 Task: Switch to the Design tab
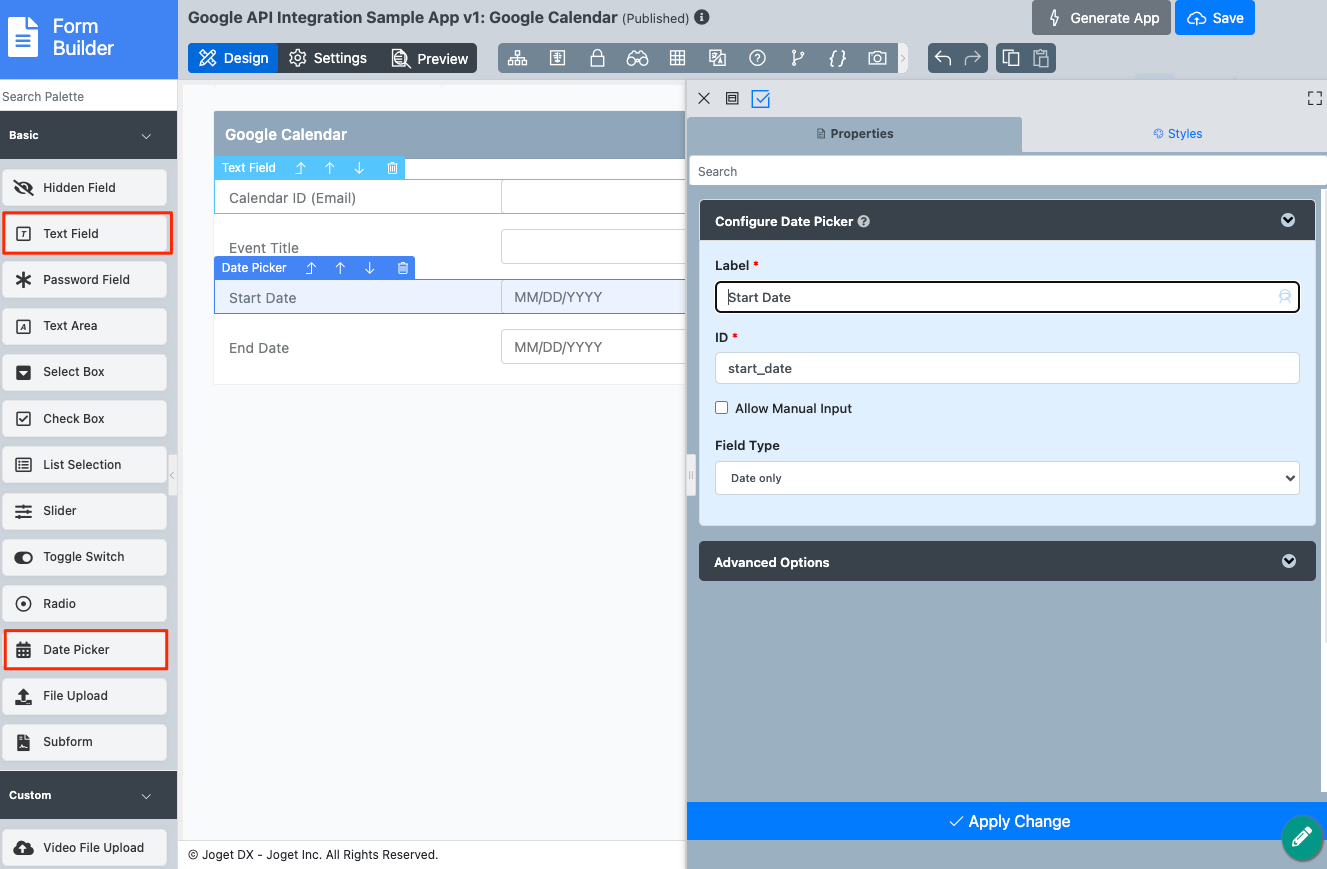233,58
